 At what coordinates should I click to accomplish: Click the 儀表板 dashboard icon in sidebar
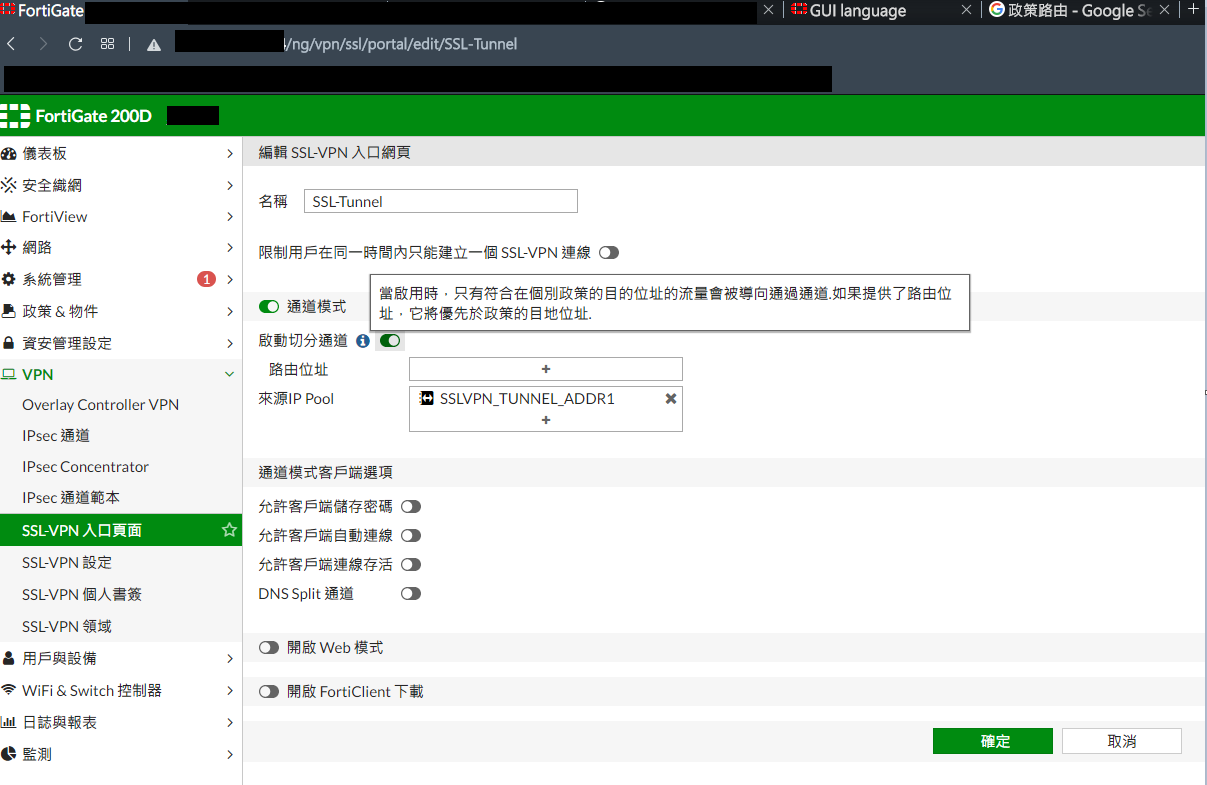[9, 153]
